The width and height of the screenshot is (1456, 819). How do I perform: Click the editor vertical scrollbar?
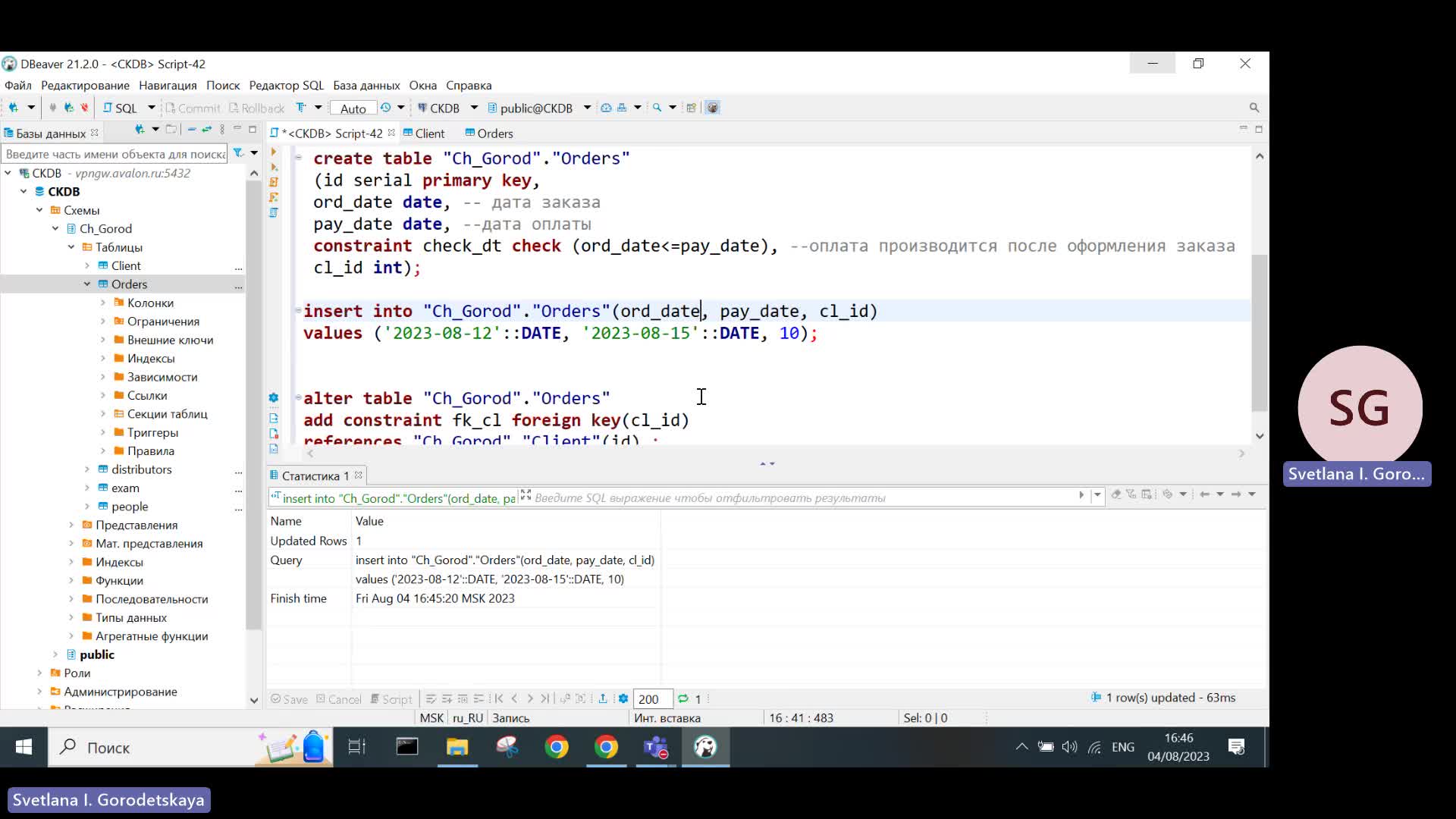coord(1260,333)
